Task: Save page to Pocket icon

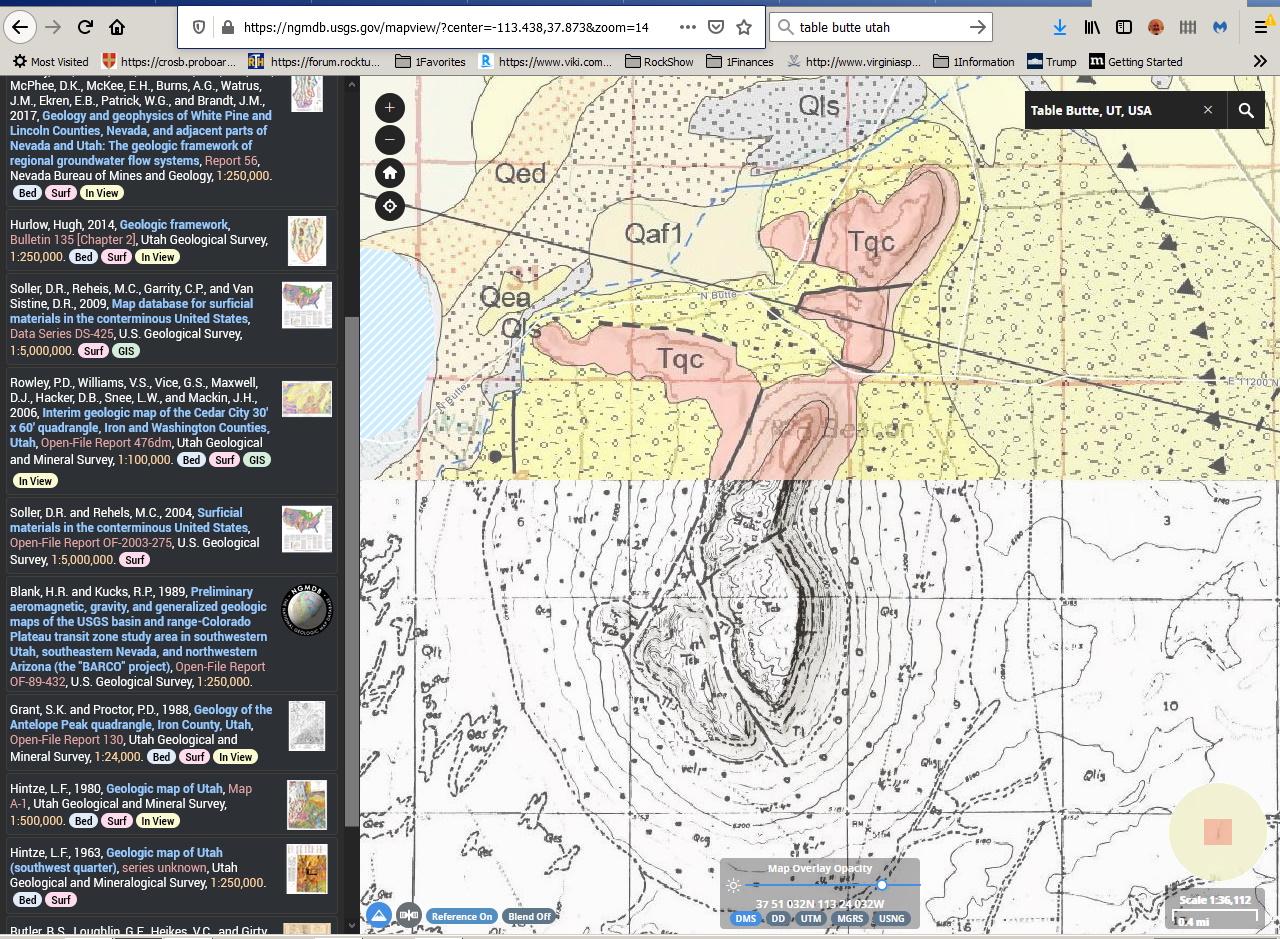Action: (x=716, y=27)
